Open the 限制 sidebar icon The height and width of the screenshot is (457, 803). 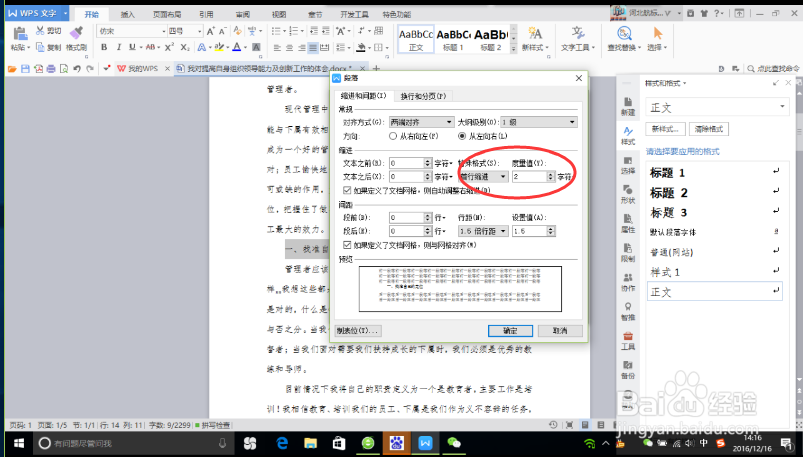pos(628,253)
